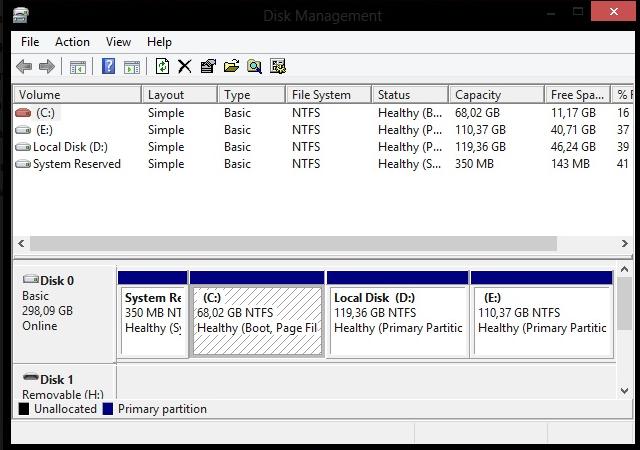
Task: Click the Disk 0 drive icon
Action: pyautogui.click(x=31, y=279)
